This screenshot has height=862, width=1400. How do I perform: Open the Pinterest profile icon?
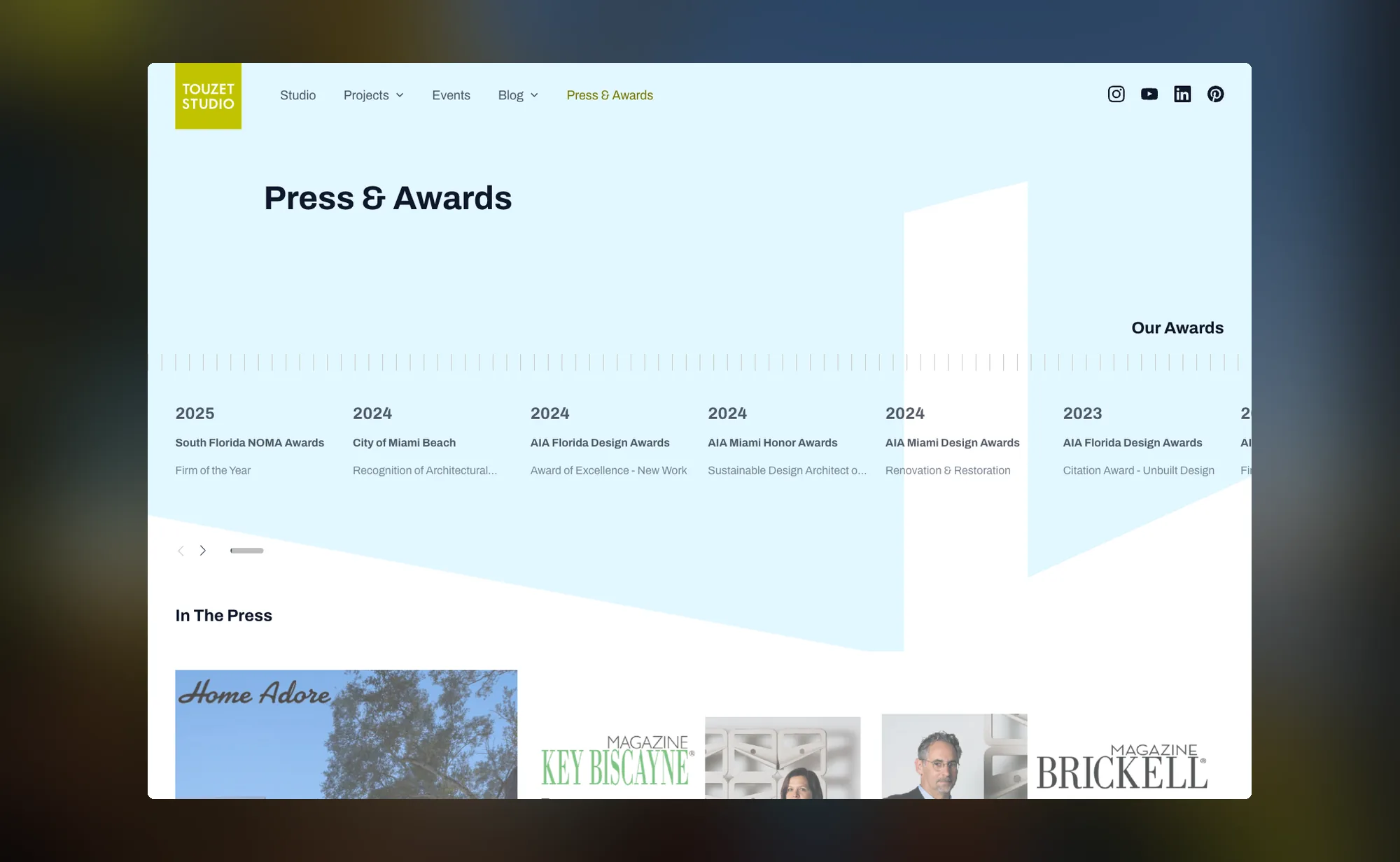point(1215,94)
